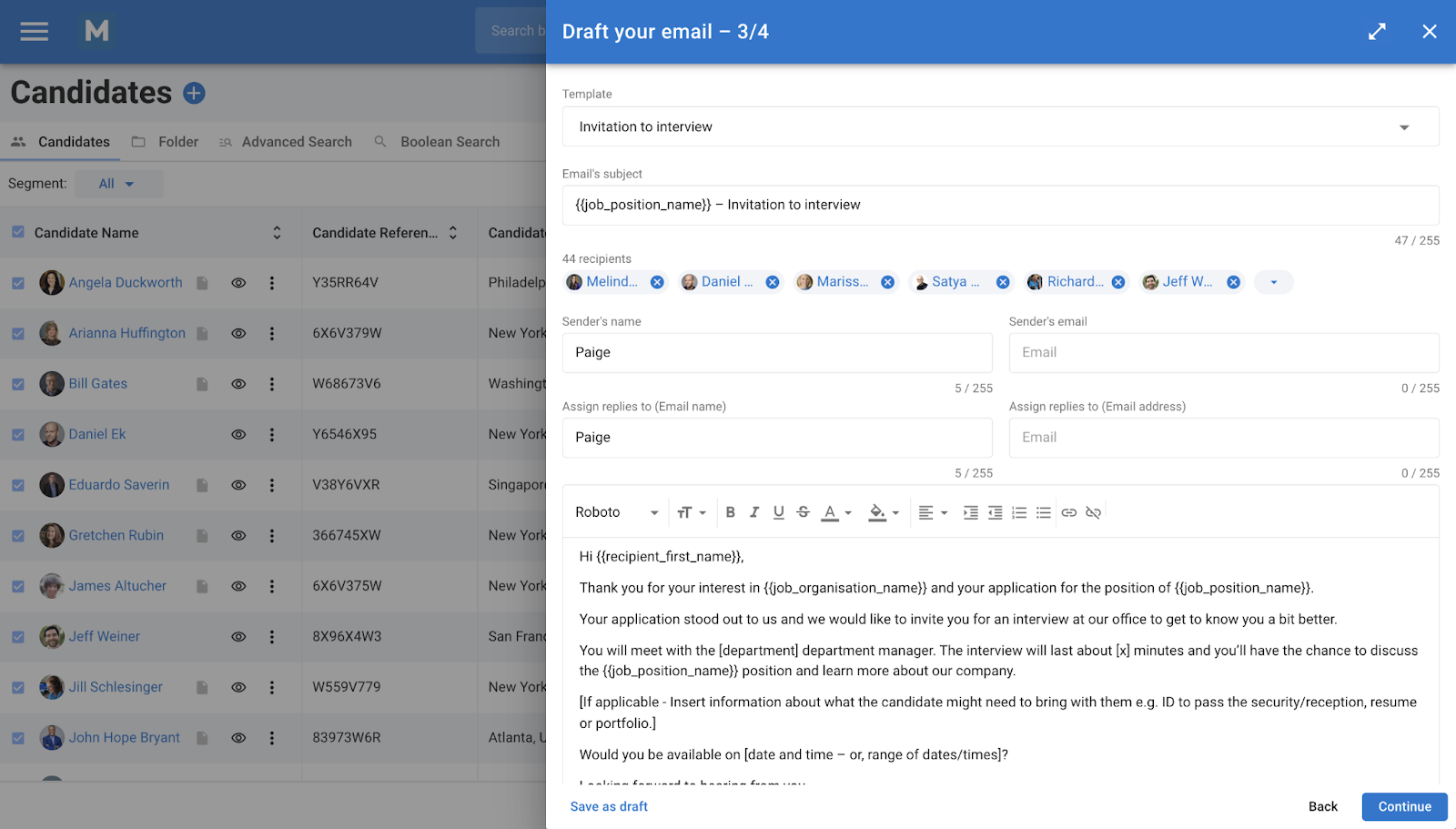1456x829 pixels.
Task: Toggle bold formatting in the email editor
Action: point(730,511)
